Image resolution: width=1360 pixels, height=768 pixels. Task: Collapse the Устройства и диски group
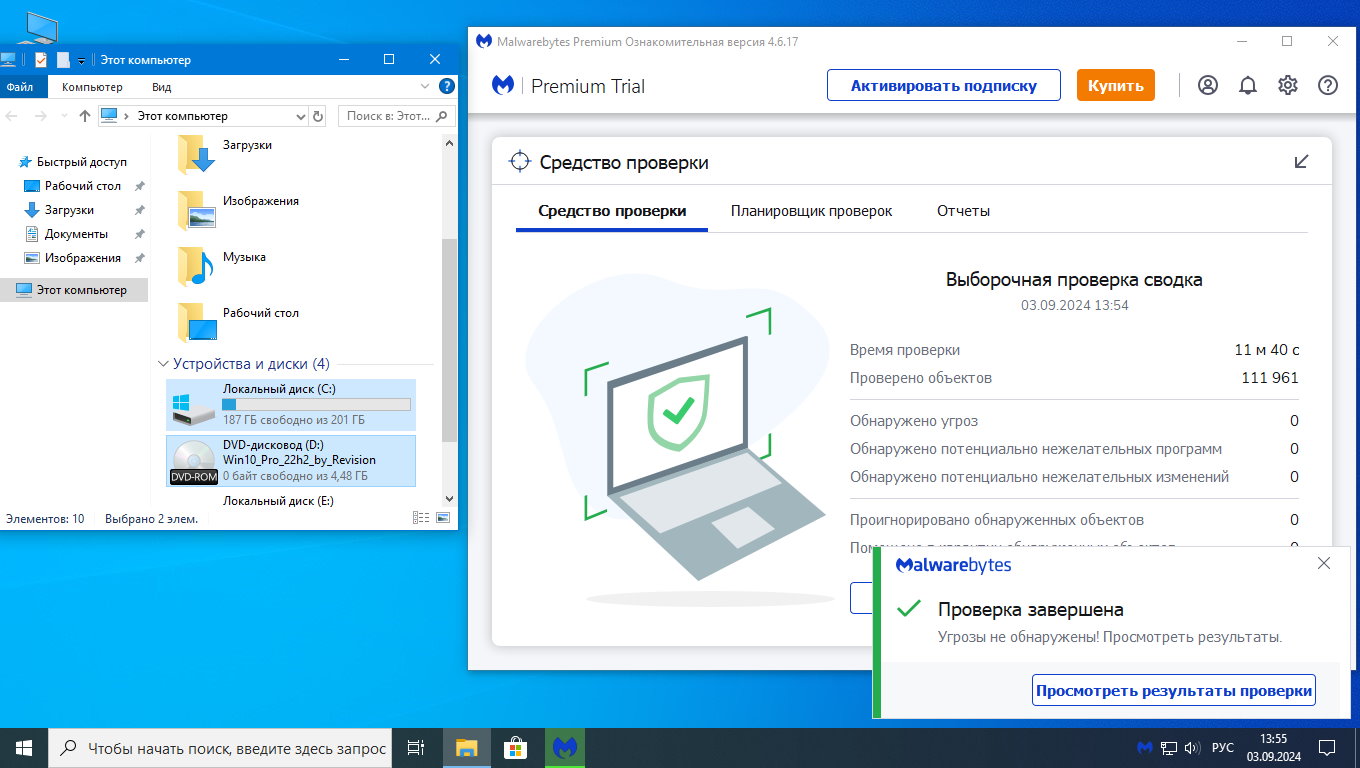165,364
